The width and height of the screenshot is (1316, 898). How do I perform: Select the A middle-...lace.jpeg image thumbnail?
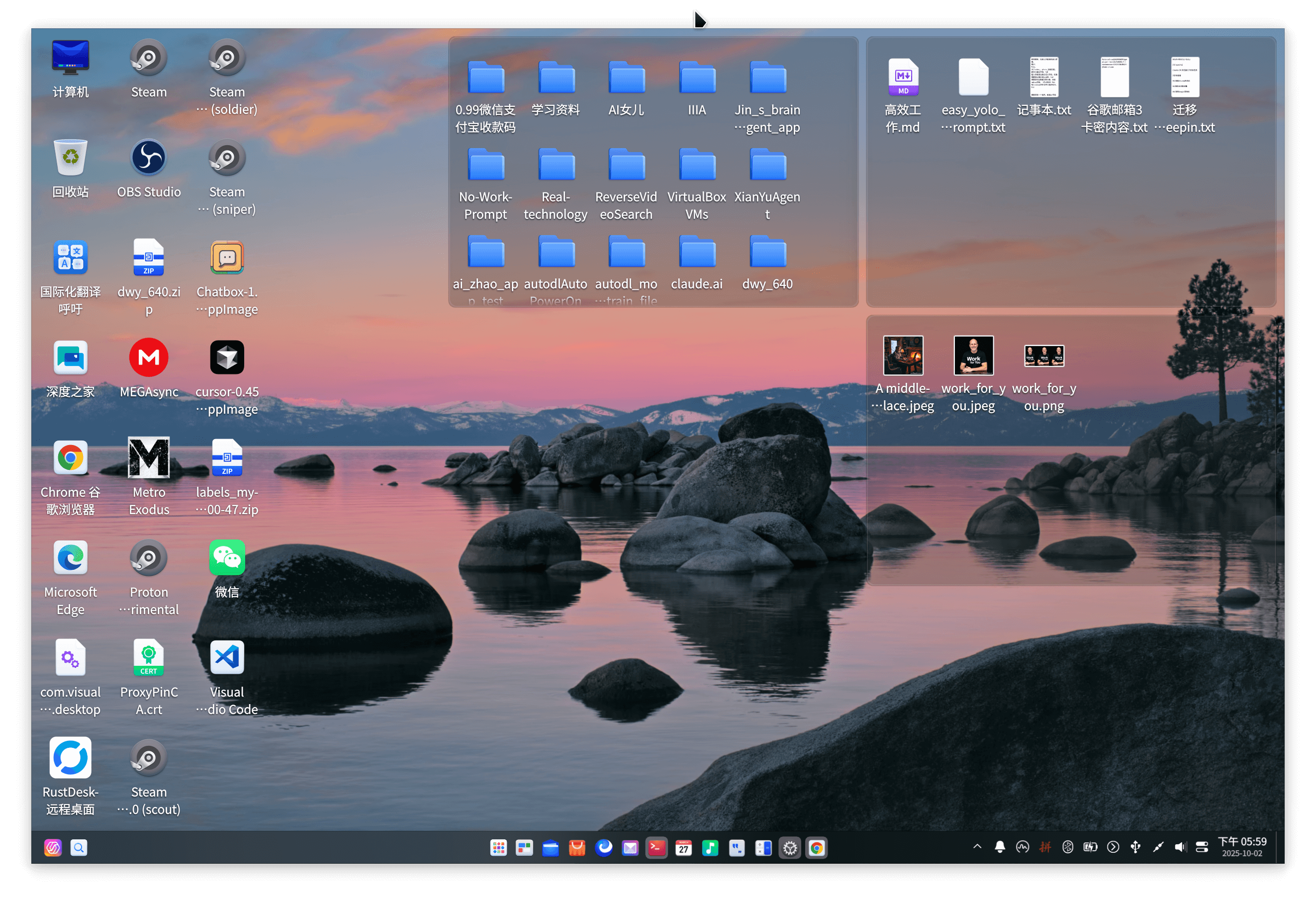click(x=904, y=356)
